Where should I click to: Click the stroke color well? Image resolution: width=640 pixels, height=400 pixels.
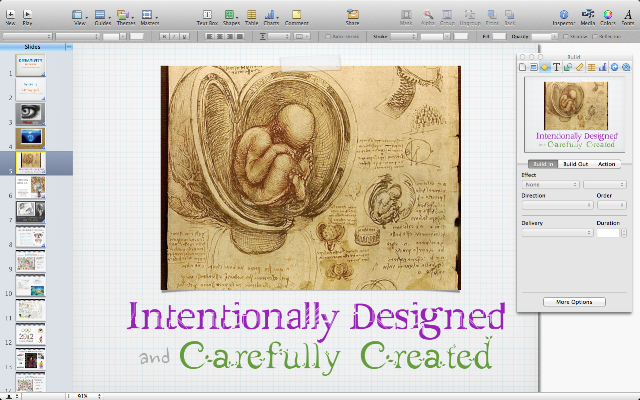[461, 37]
